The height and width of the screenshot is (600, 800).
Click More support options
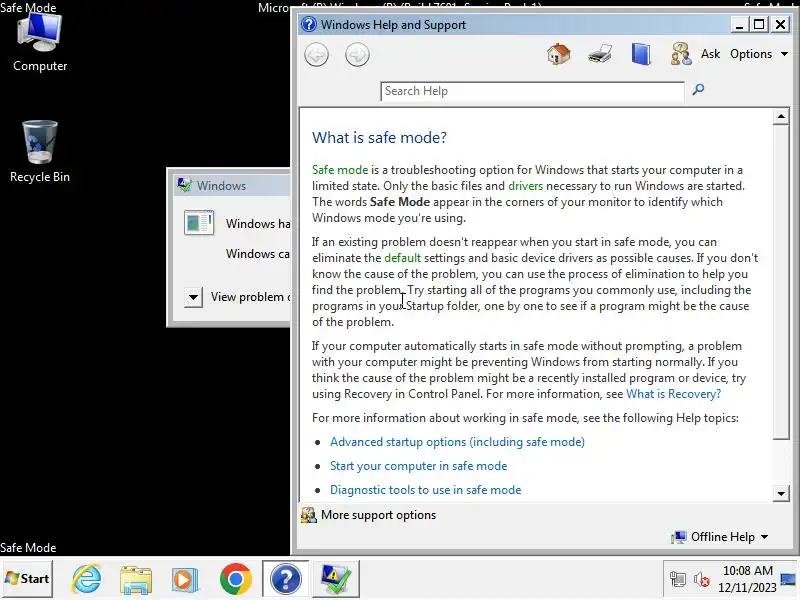(x=378, y=515)
